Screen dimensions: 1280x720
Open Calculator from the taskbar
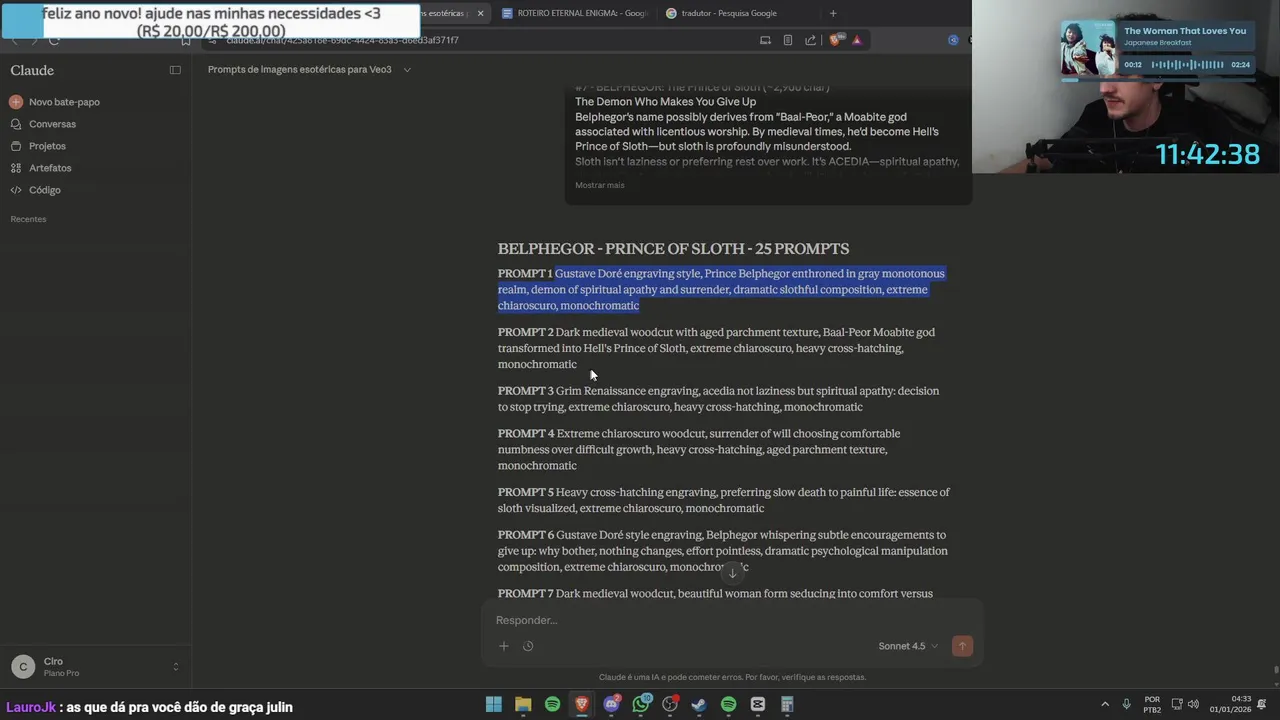tap(787, 704)
